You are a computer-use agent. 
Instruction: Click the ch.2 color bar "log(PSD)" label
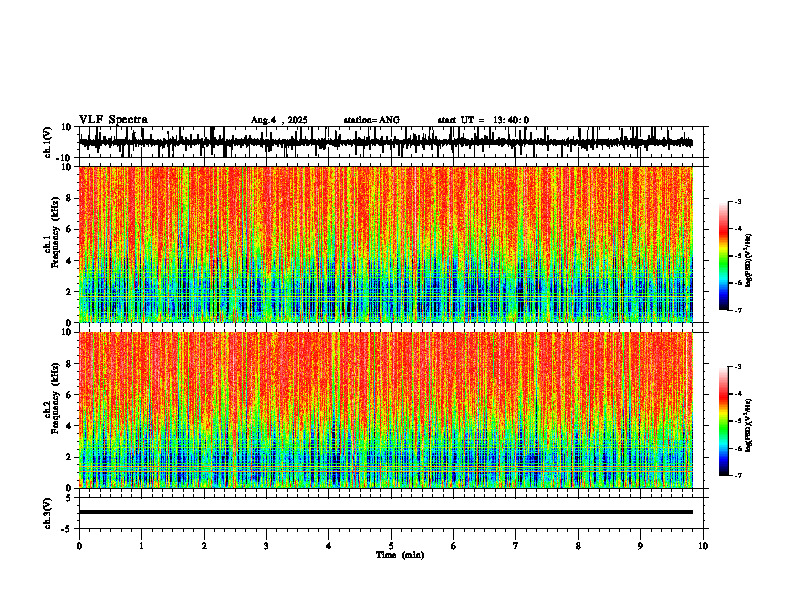pyautogui.click(x=749, y=425)
